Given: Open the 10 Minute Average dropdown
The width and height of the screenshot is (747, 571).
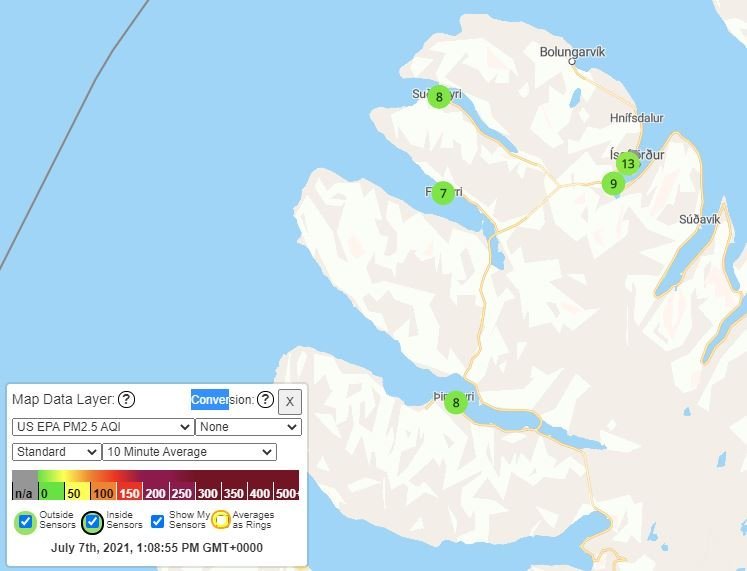Looking at the screenshot, I should [188, 452].
